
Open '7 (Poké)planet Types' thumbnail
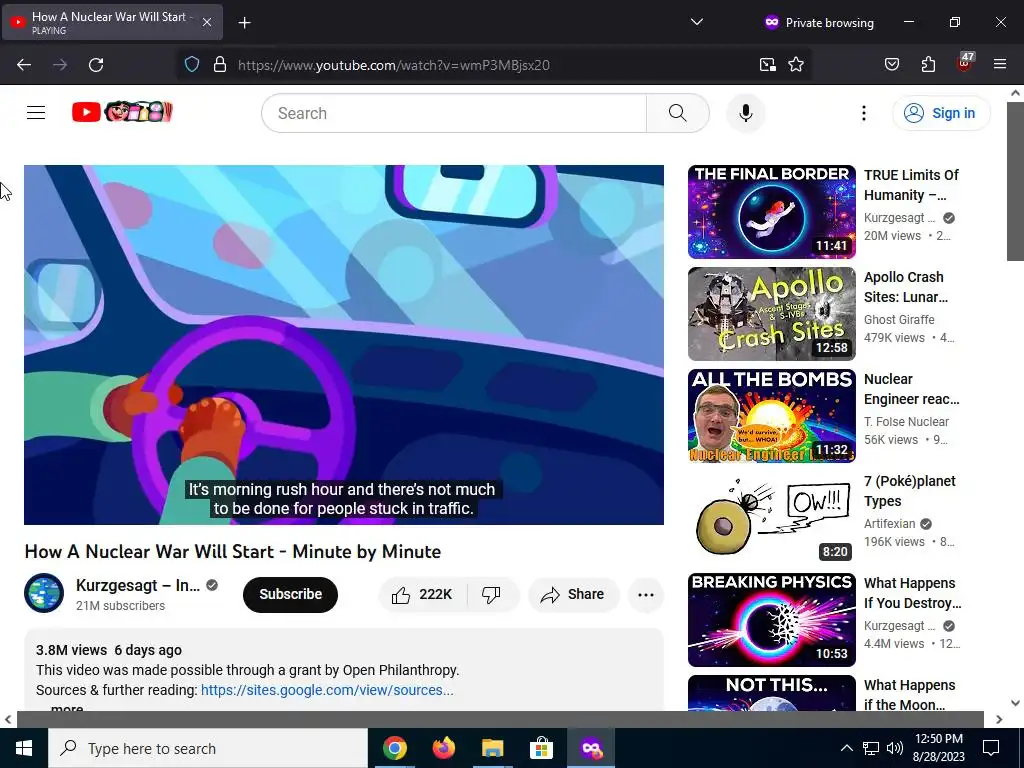pyautogui.click(x=771, y=517)
